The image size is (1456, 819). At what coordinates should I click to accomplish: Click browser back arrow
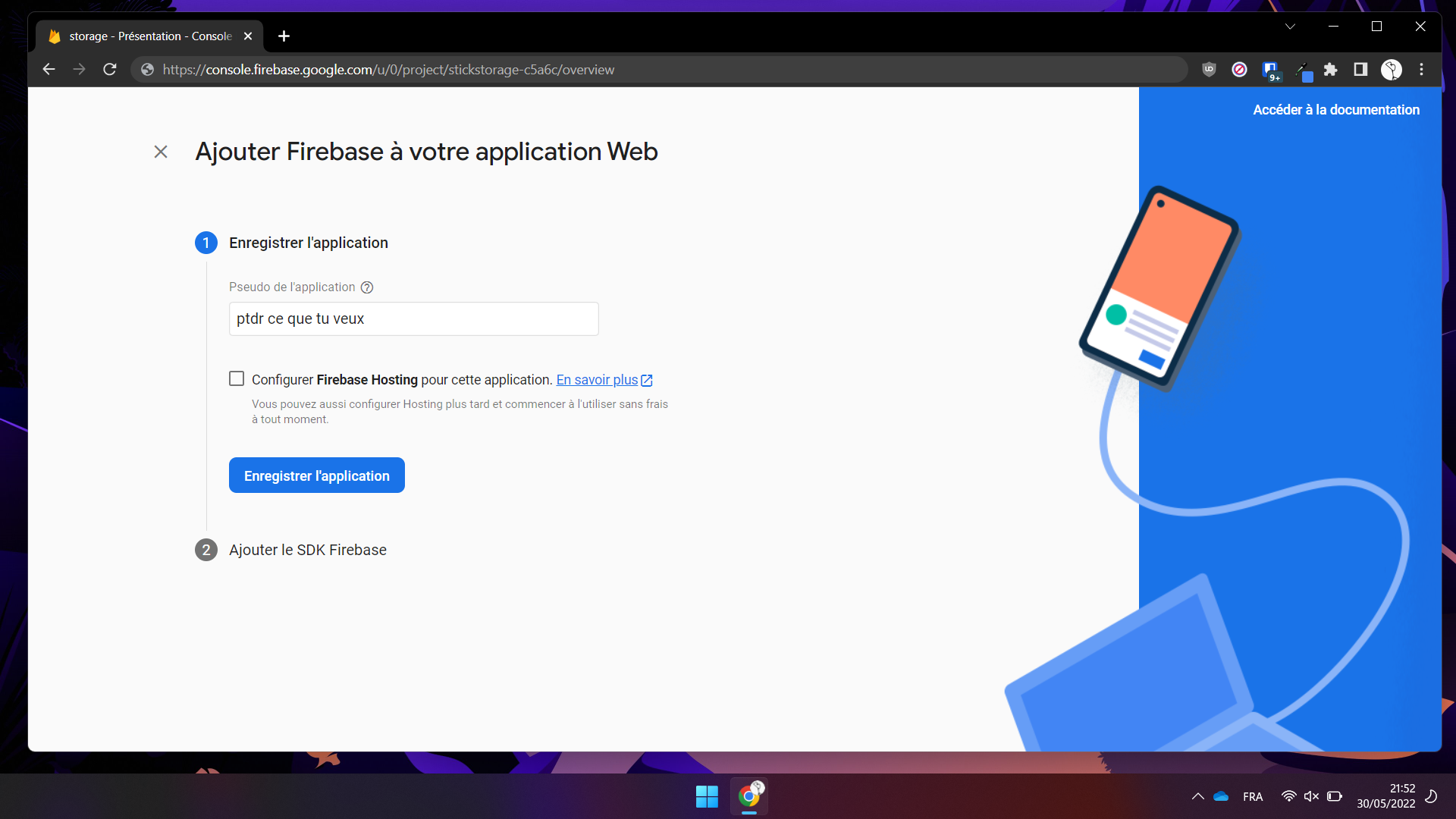pos(49,70)
